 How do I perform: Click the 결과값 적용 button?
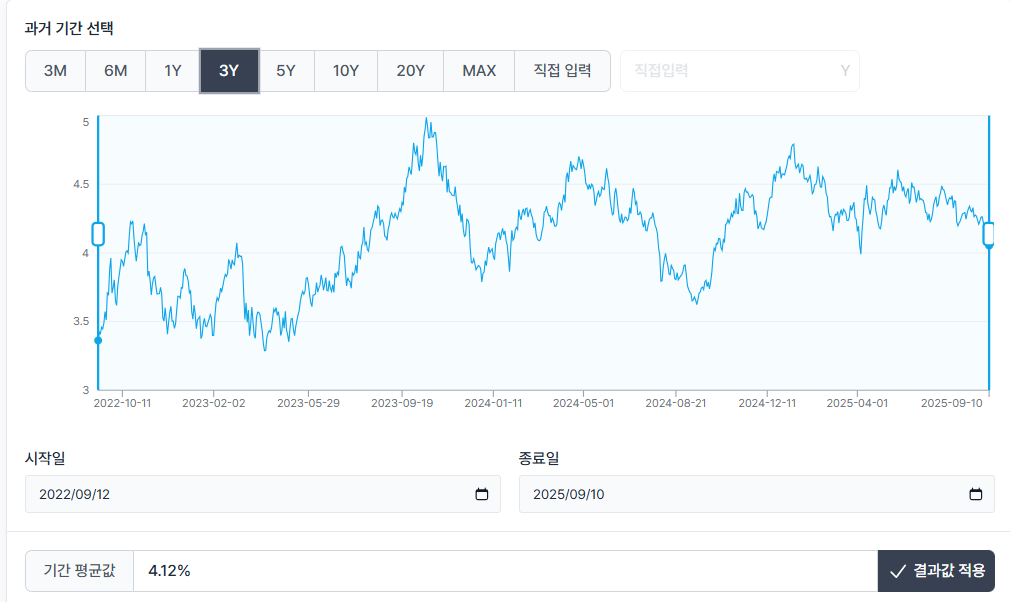[x=936, y=571]
